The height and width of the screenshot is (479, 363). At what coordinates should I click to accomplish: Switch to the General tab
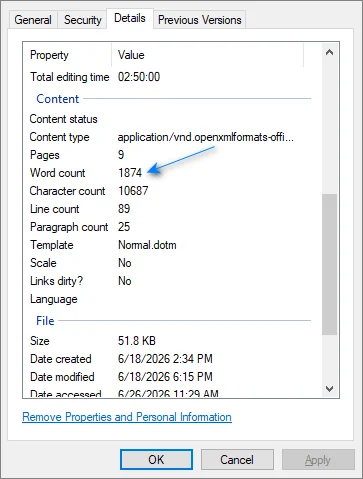[x=33, y=20]
